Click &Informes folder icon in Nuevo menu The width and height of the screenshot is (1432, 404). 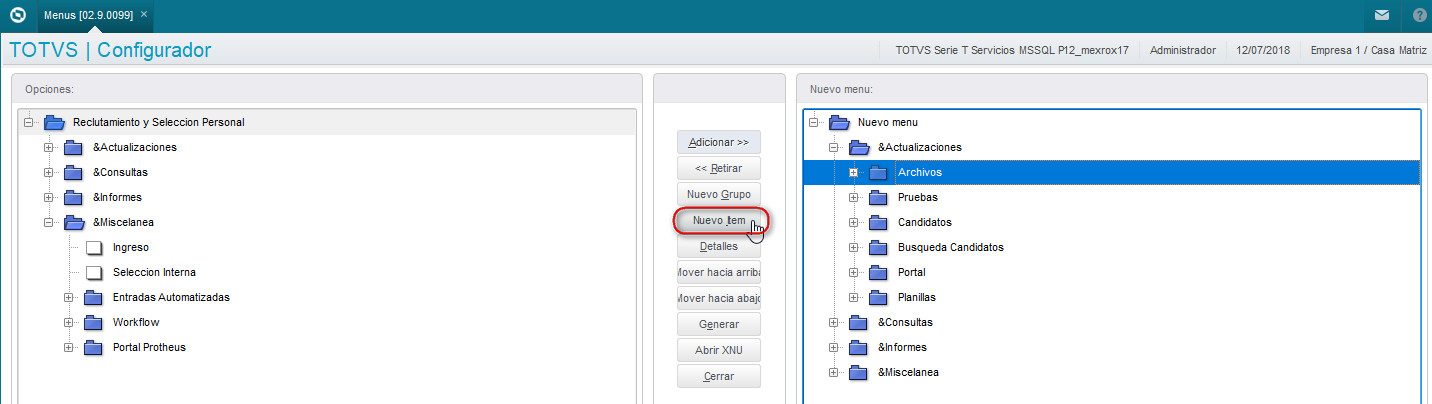859,347
